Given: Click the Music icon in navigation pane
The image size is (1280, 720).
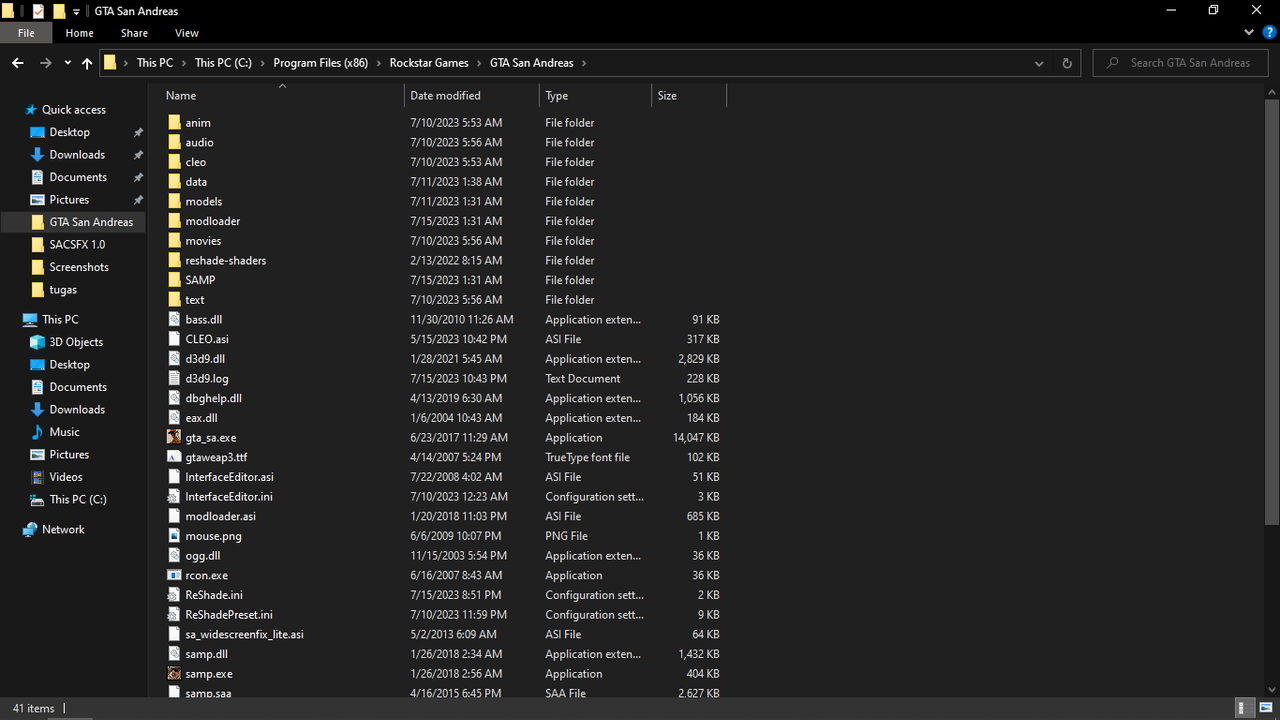Looking at the screenshot, I should tap(37, 432).
